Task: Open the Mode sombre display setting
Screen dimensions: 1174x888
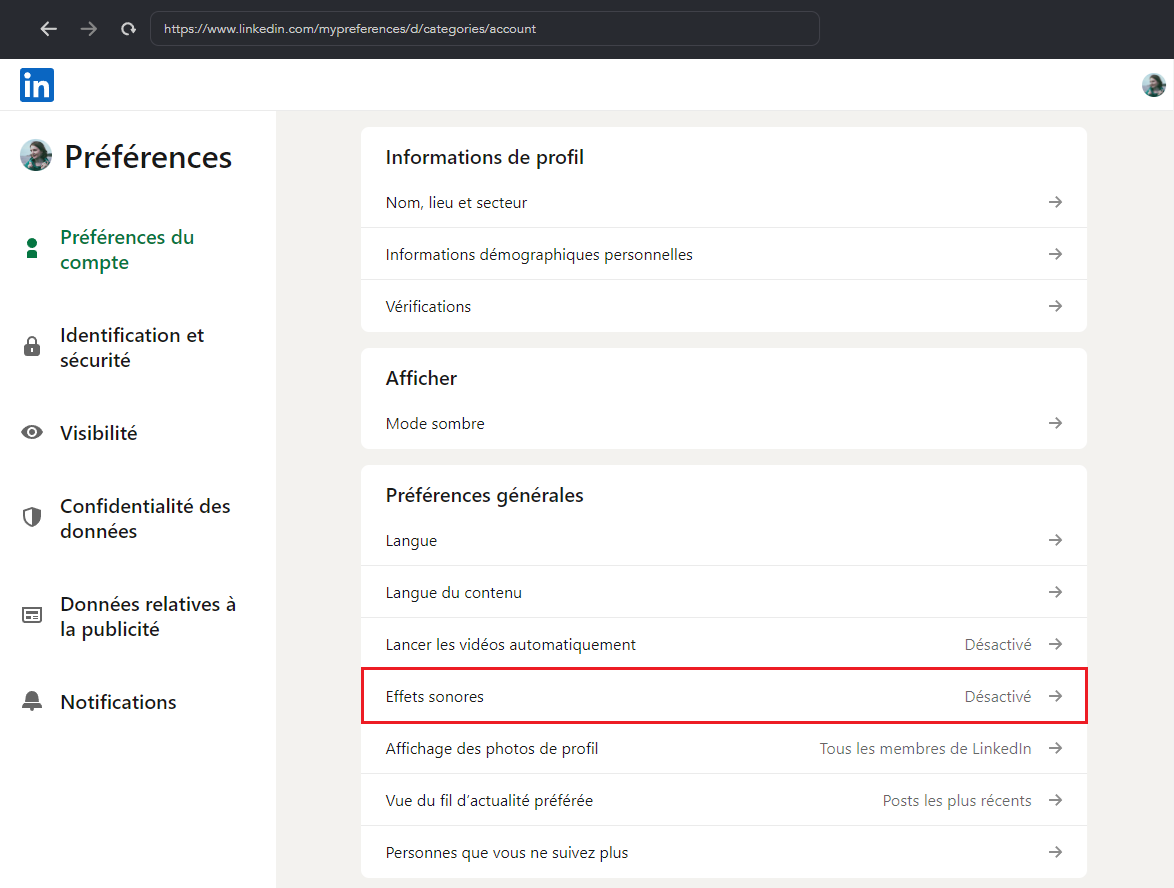Action: pos(723,423)
